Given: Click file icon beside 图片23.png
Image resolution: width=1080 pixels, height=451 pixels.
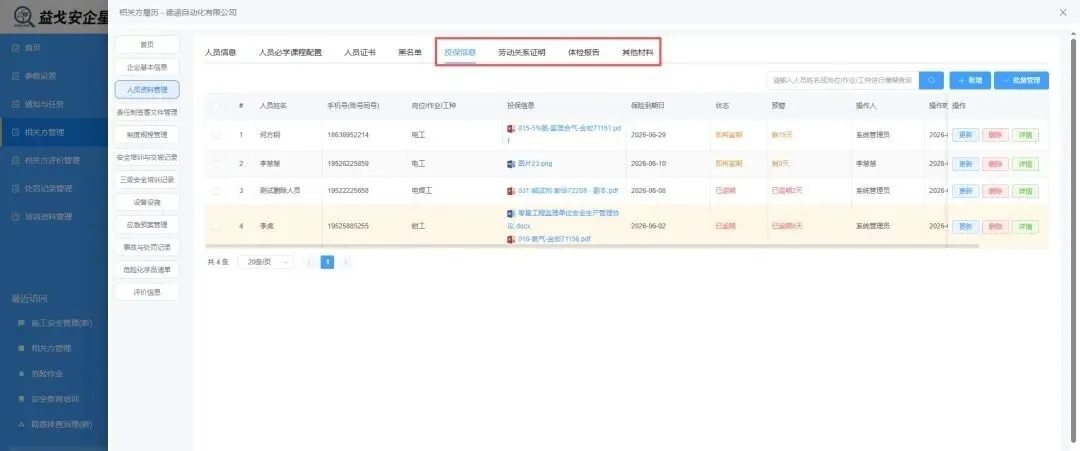Looking at the screenshot, I should pyautogui.click(x=511, y=164).
